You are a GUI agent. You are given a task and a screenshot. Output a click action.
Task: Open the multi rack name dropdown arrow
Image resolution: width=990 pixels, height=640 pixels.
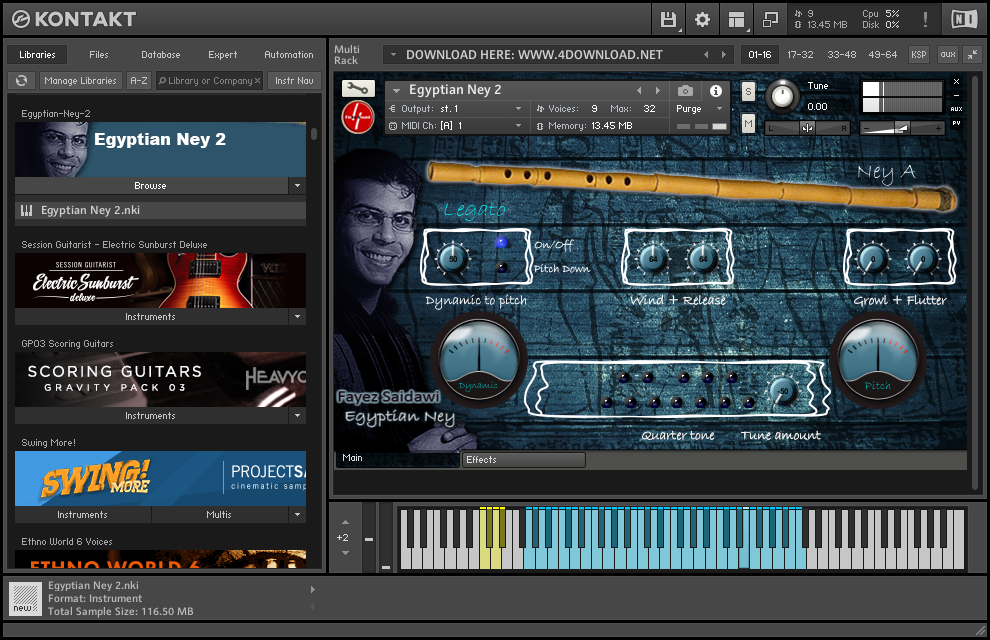pyautogui.click(x=393, y=55)
